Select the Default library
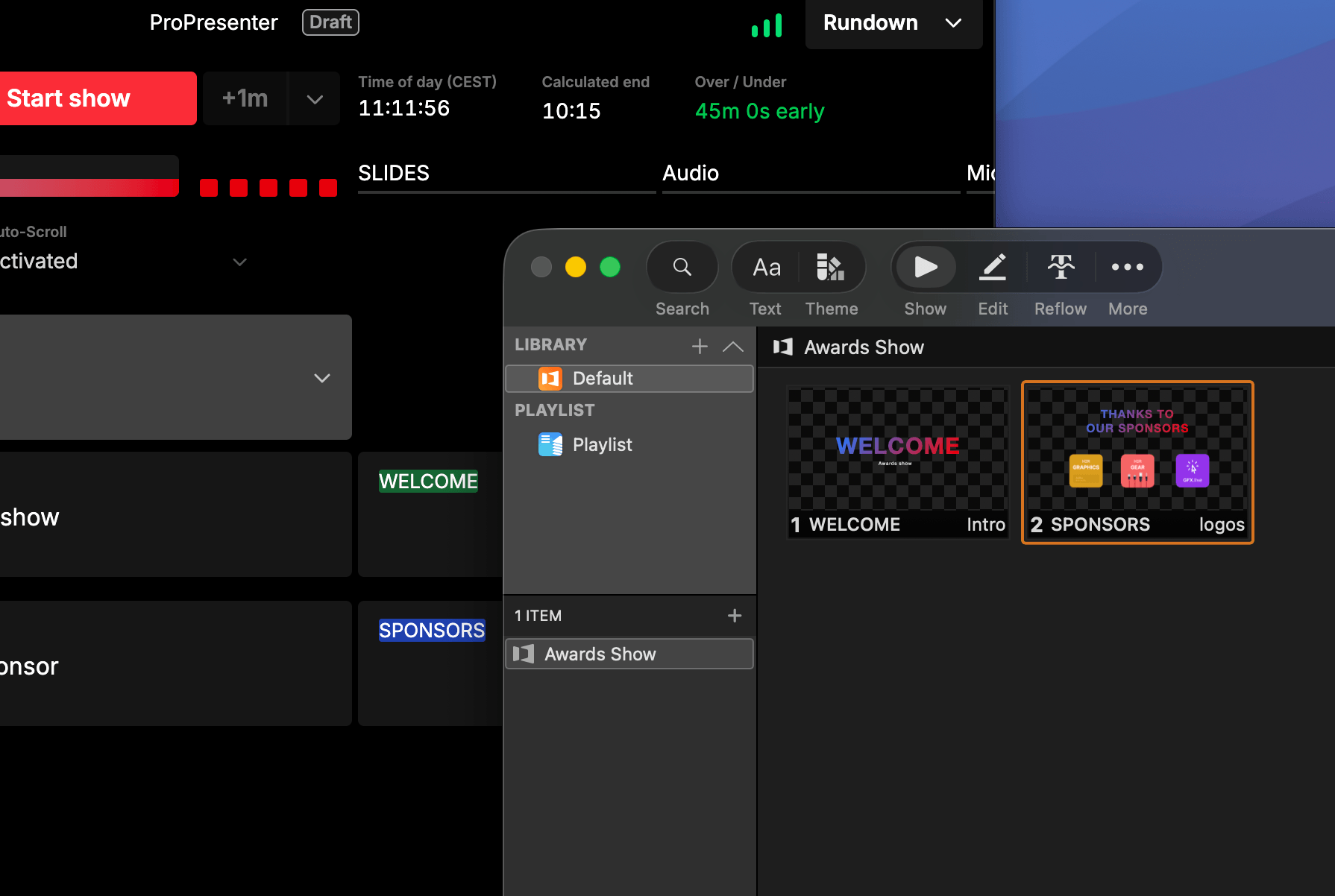Image resolution: width=1335 pixels, height=896 pixels. tap(629, 379)
